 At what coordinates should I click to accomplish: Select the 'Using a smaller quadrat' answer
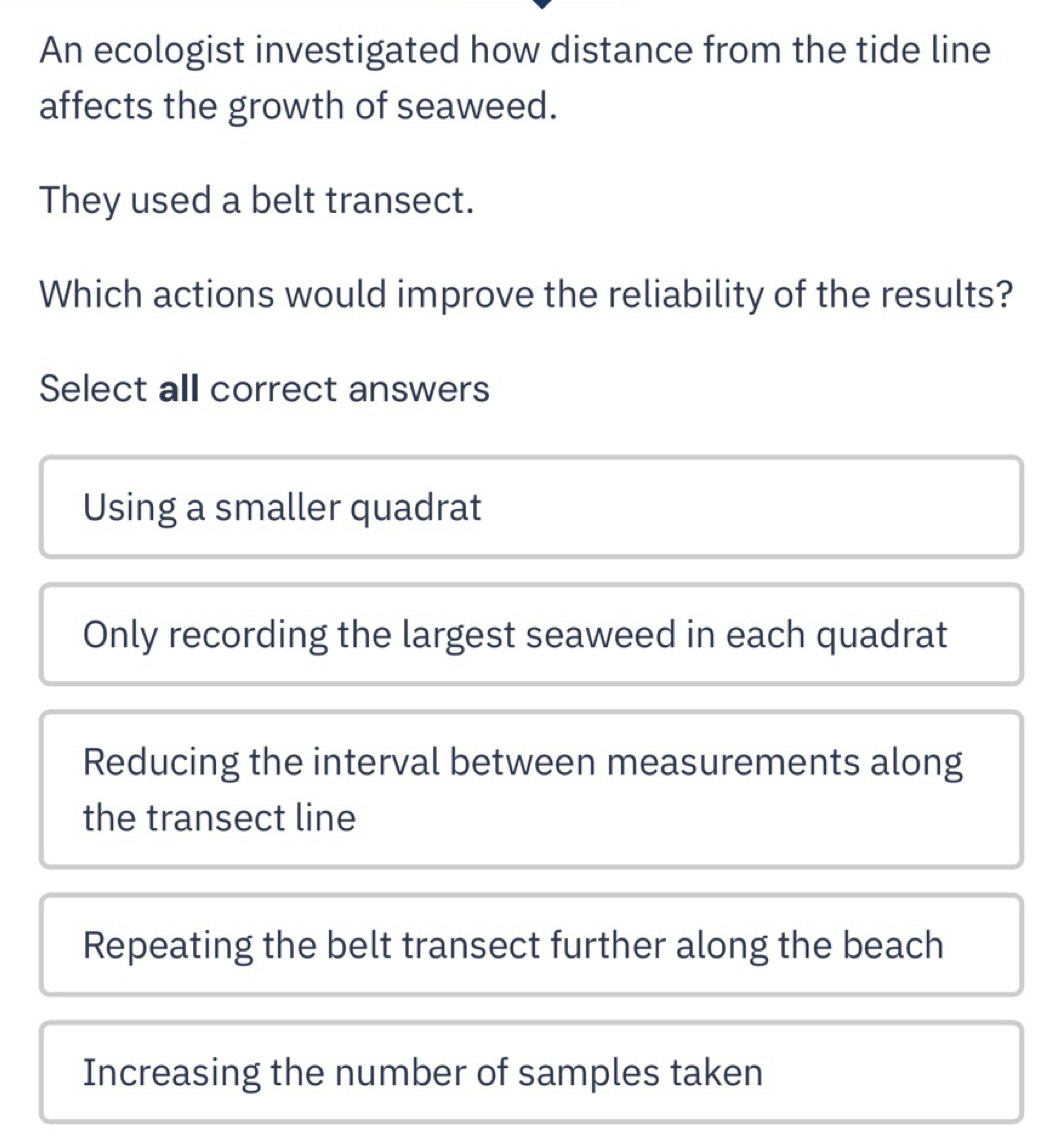click(x=531, y=507)
